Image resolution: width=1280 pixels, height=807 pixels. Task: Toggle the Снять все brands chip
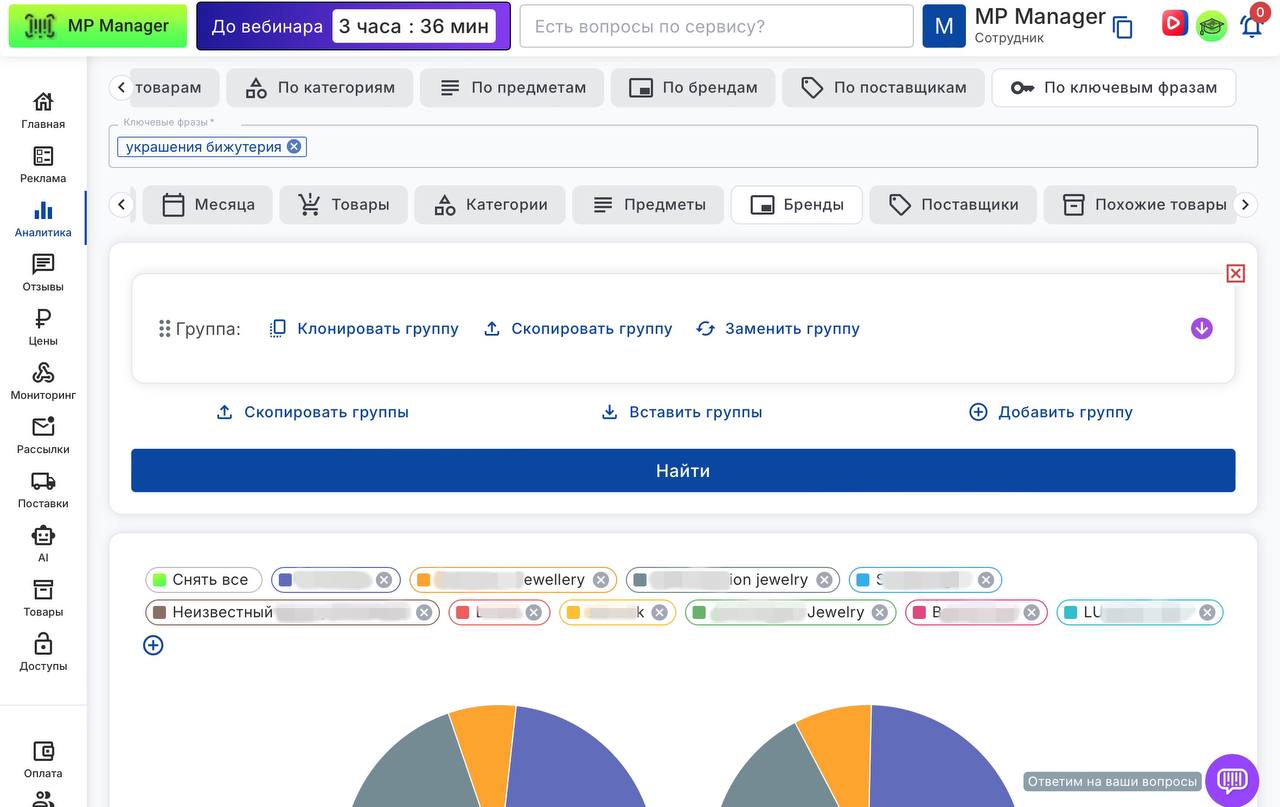pos(203,580)
